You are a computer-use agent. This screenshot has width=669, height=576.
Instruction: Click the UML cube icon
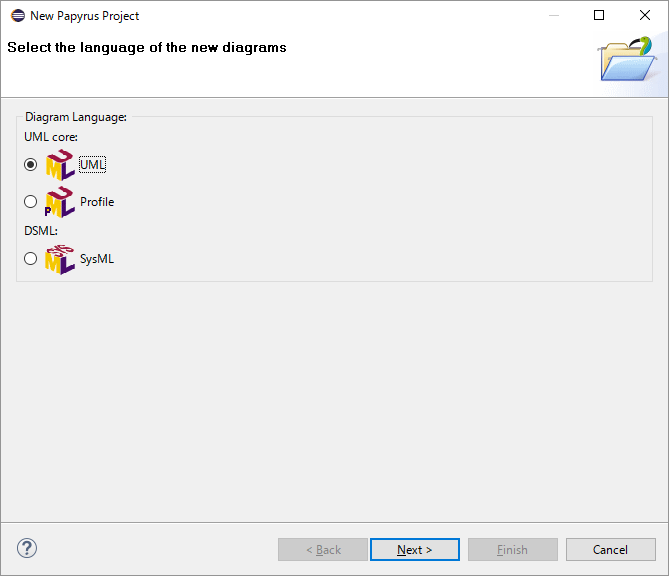click(60, 165)
